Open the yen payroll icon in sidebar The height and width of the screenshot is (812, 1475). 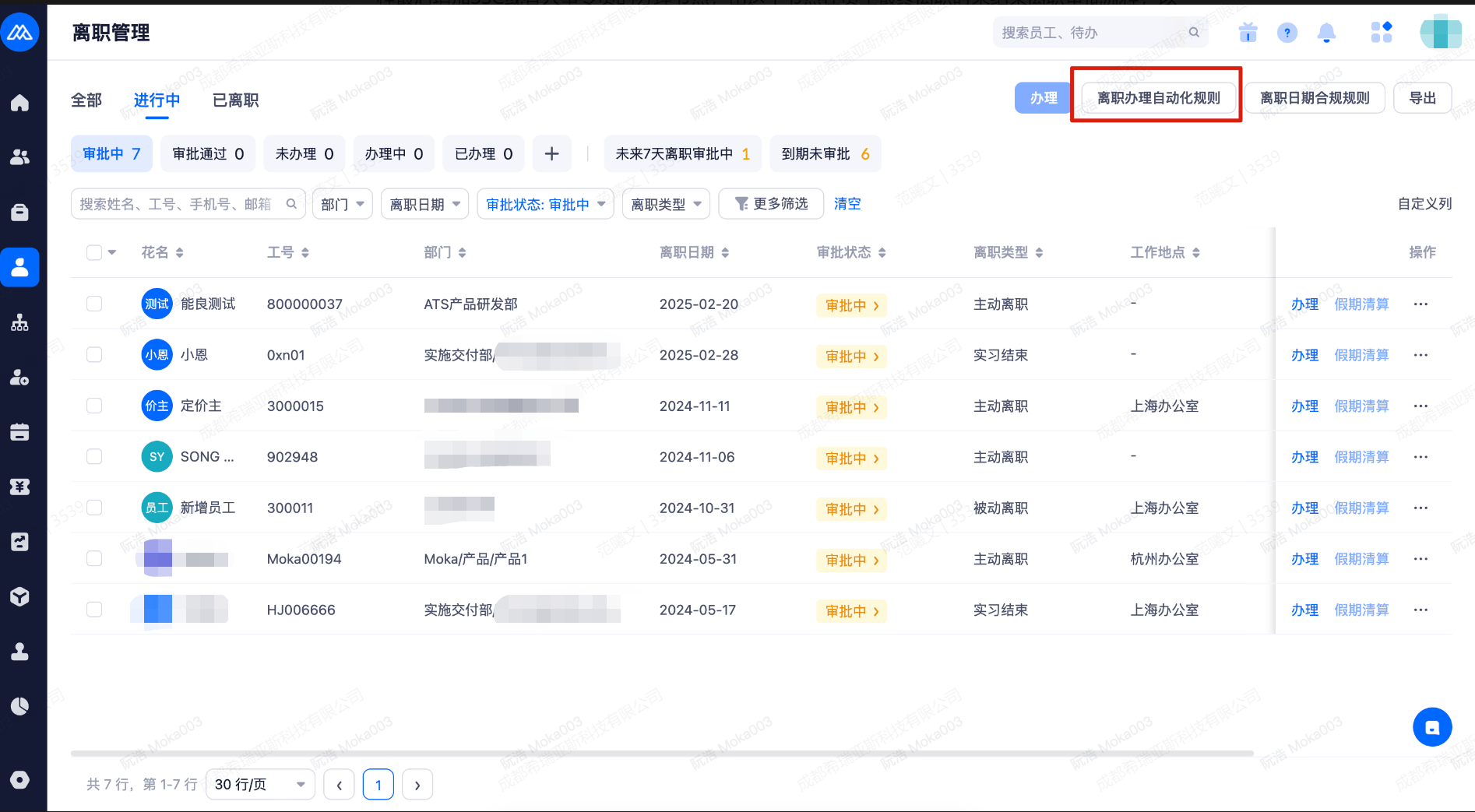tap(19, 487)
